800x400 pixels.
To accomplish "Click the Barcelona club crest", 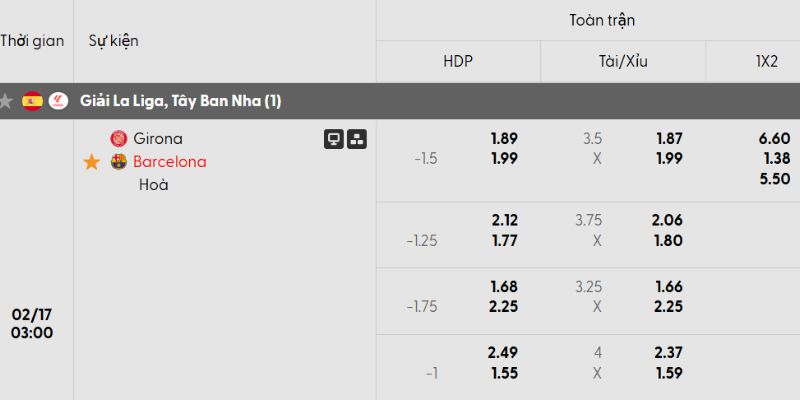I will 119,162.
